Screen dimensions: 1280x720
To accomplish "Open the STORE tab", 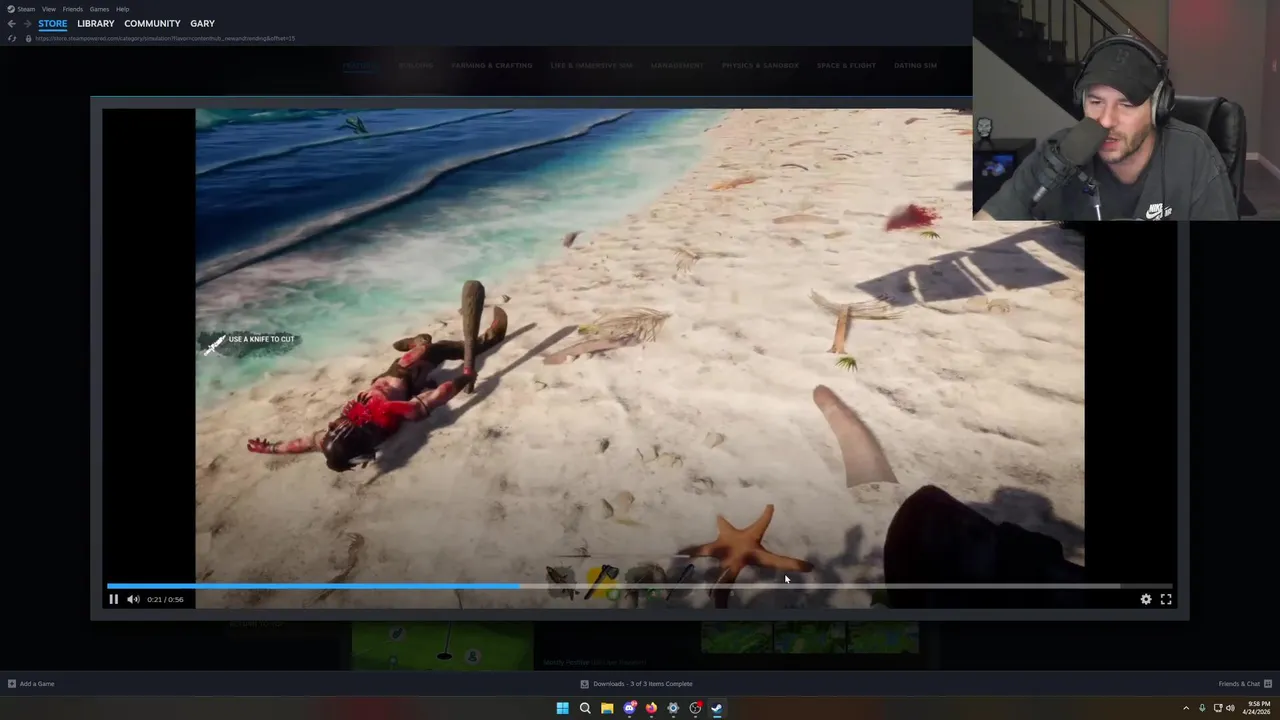I will coord(53,23).
